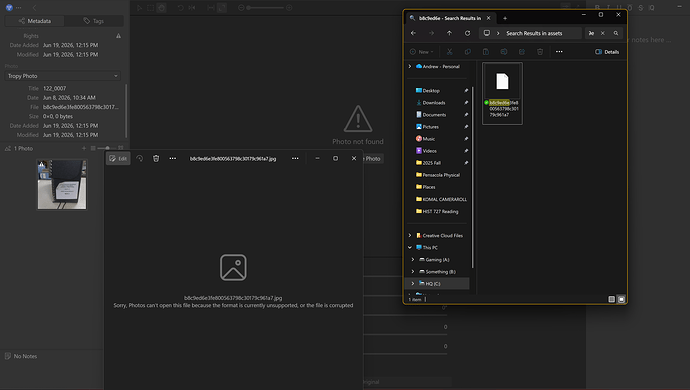The height and width of the screenshot is (390, 690).
Task: Expand the HQ (C:) drive
Action: point(413,283)
